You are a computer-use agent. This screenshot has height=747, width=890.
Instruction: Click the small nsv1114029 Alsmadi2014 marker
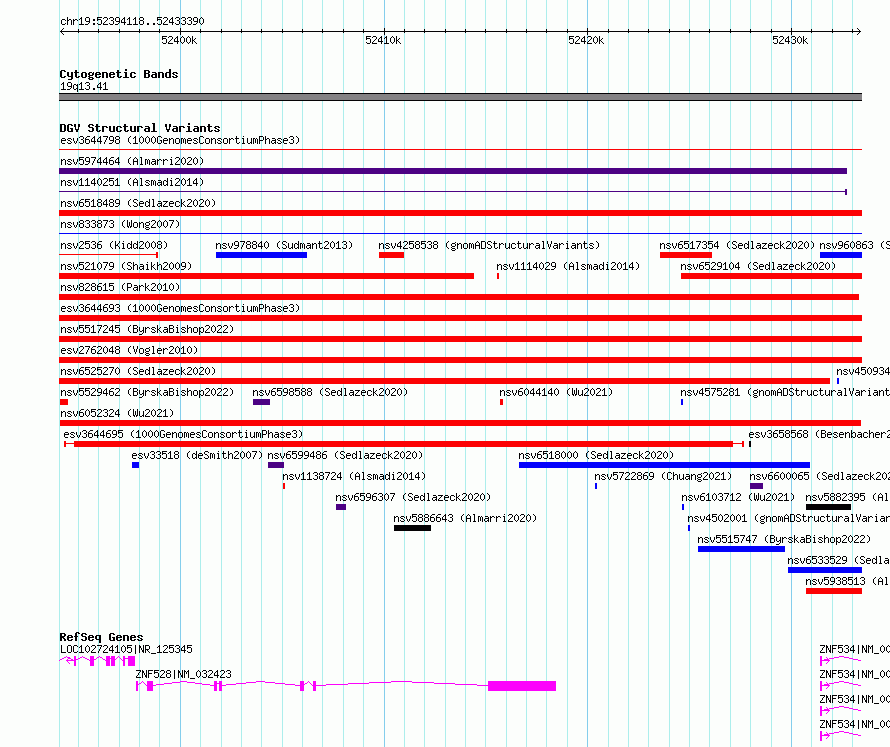click(x=498, y=276)
